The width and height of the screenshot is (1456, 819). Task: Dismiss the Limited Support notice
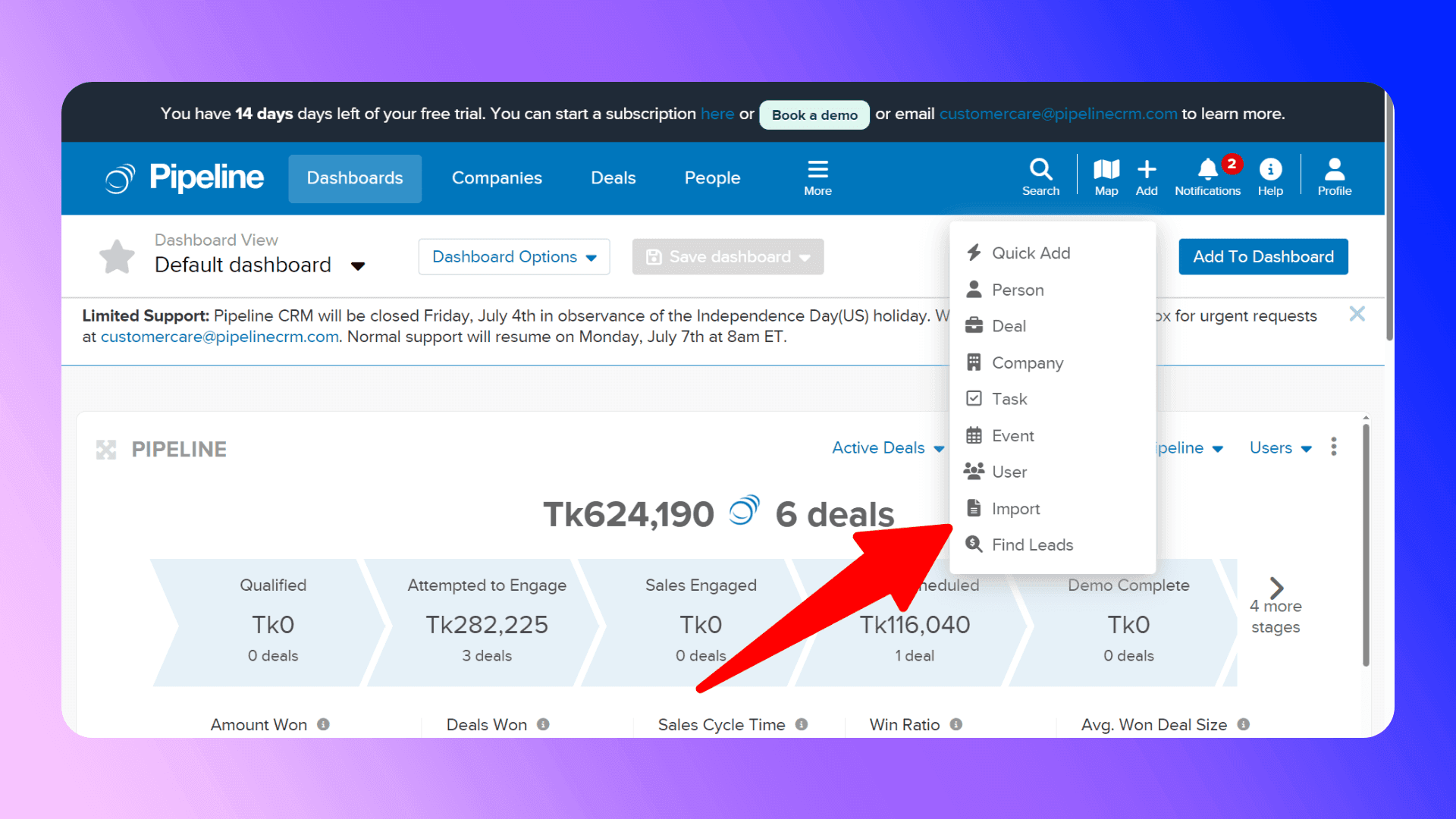pos(1357,314)
